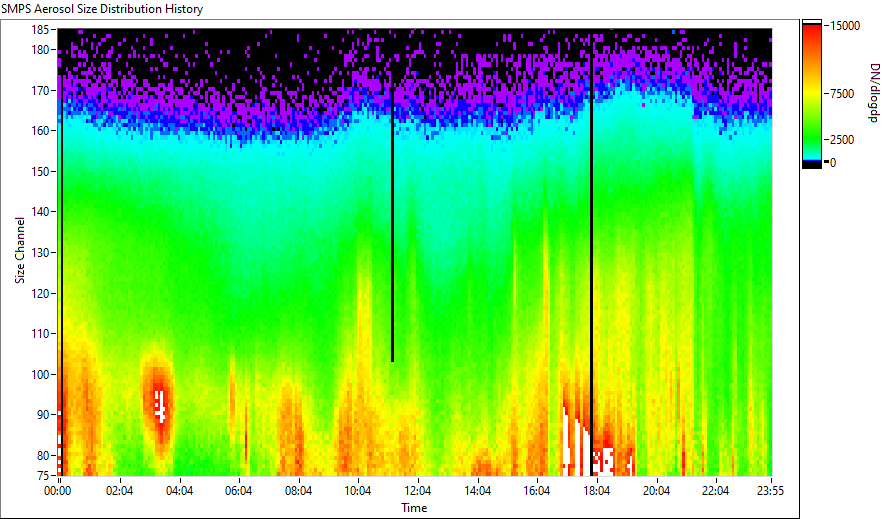The height and width of the screenshot is (519, 884).
Task: Click the 160 size channel tick label
Action: tap(41, 131)
